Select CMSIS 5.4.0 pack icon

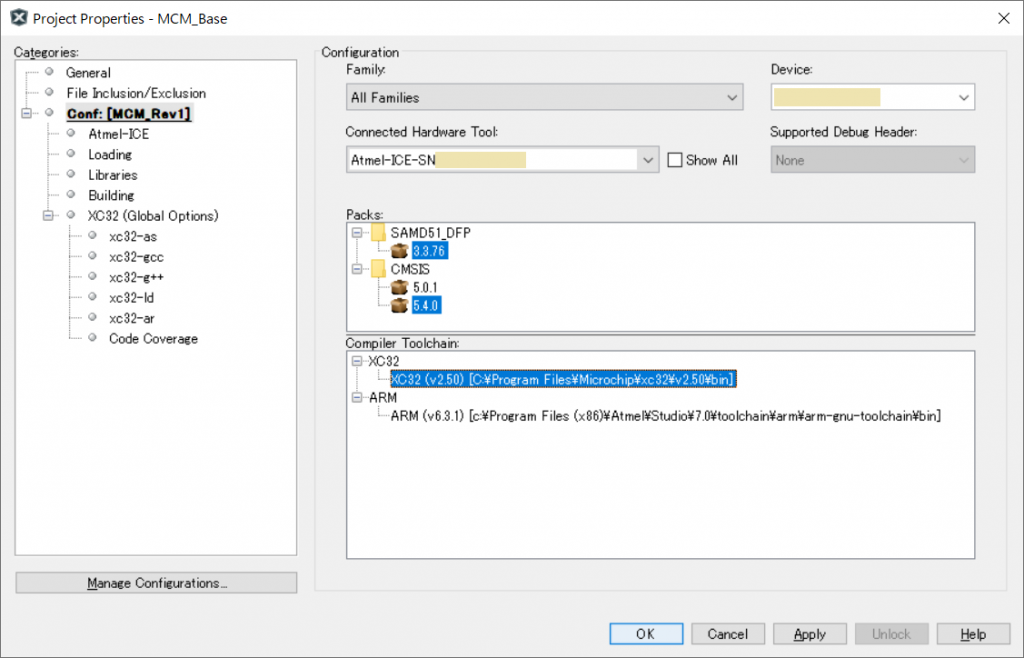point(400,305)
